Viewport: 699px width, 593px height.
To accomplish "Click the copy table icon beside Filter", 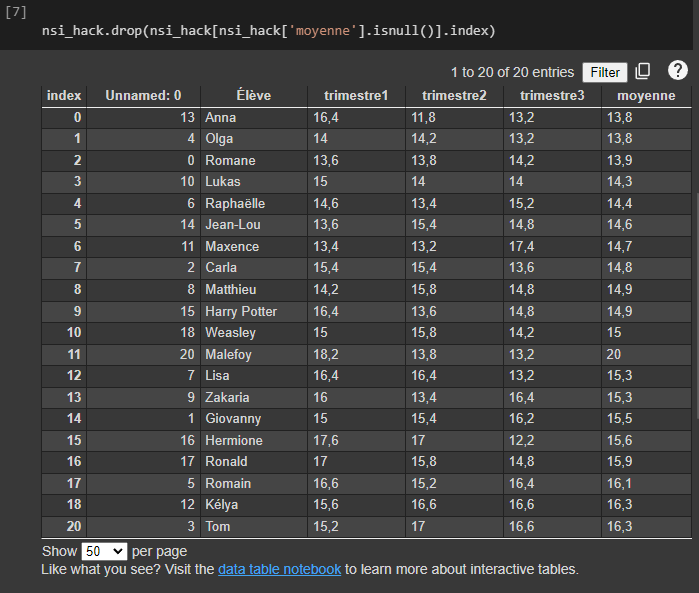I will pos(643,71).
